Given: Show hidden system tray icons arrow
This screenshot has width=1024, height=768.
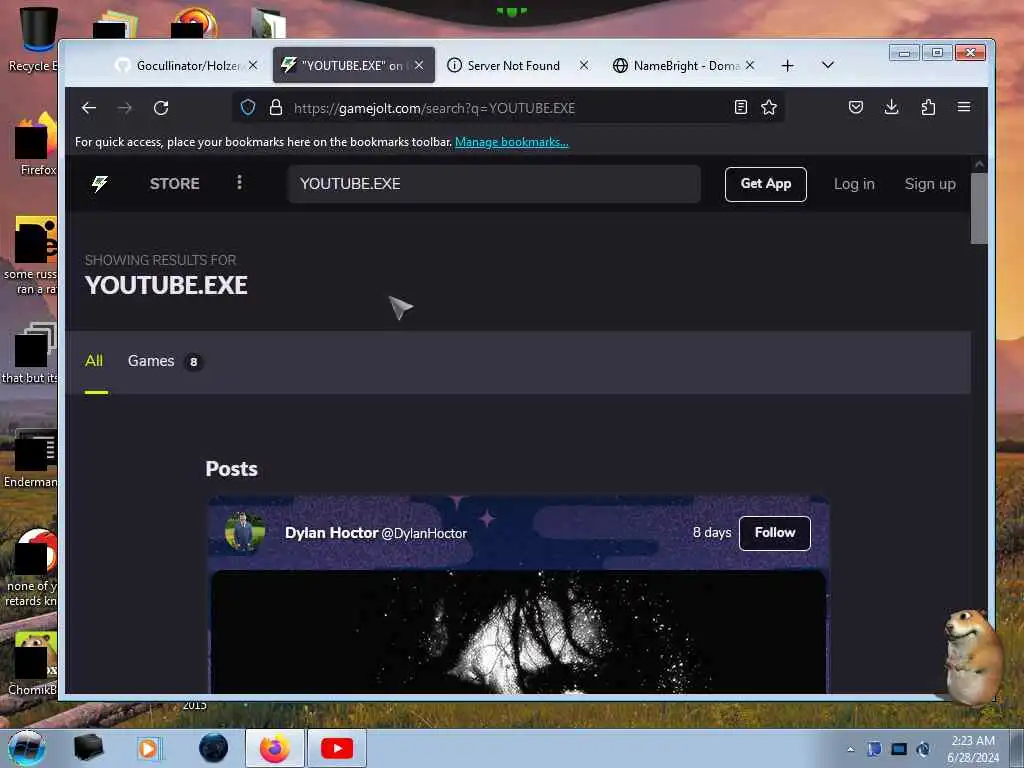Looking at the screenshot, I should [850, 749].
